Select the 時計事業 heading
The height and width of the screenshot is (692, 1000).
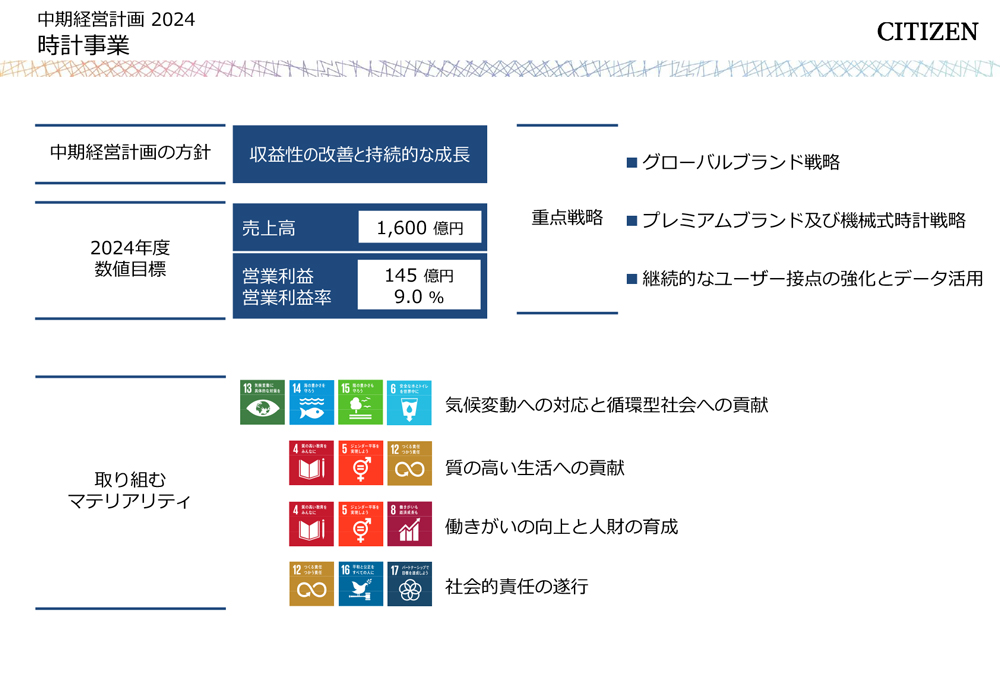pyautogui.click(x=84, y=45)
